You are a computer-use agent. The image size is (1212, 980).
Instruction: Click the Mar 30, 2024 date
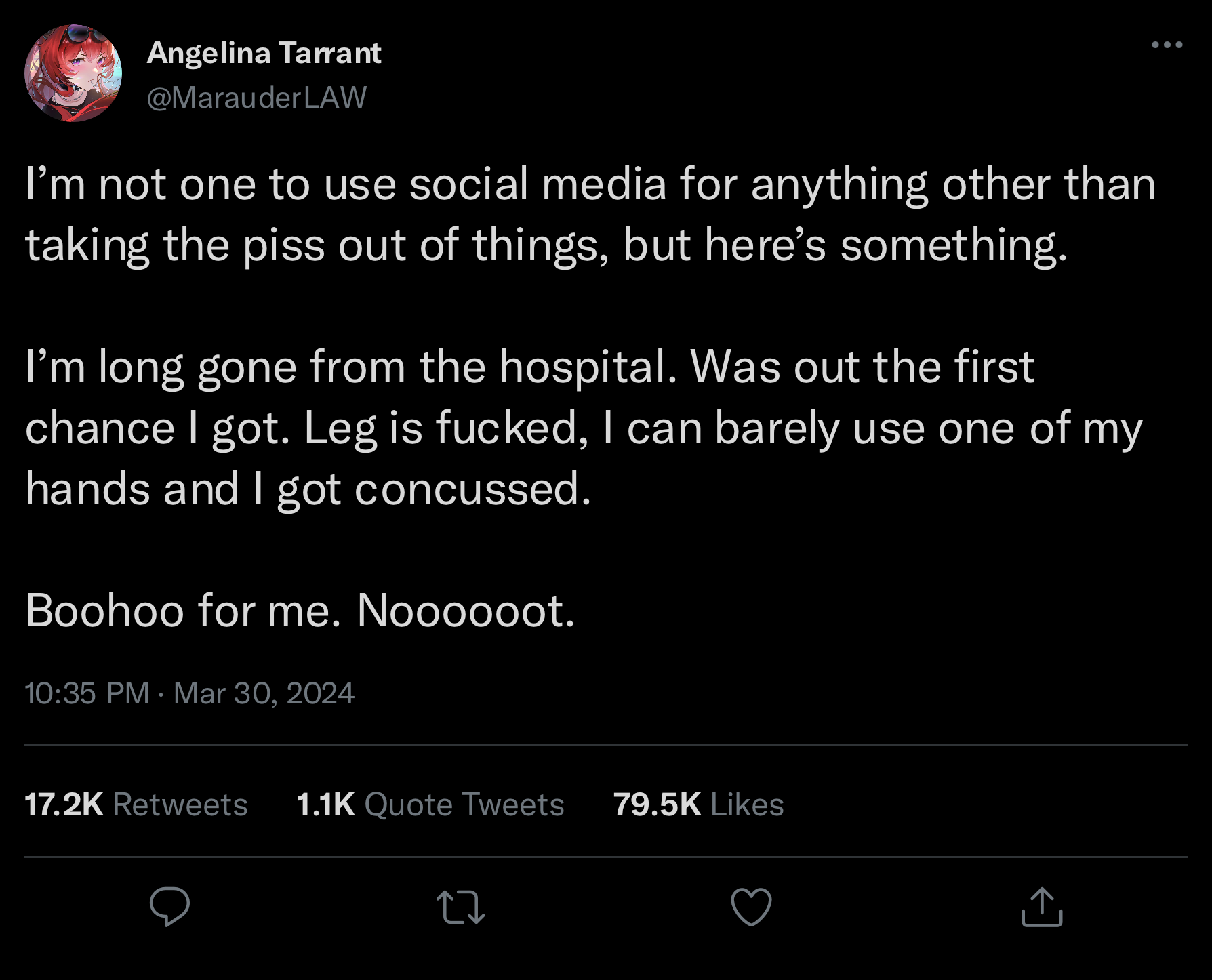coord(264,693)
